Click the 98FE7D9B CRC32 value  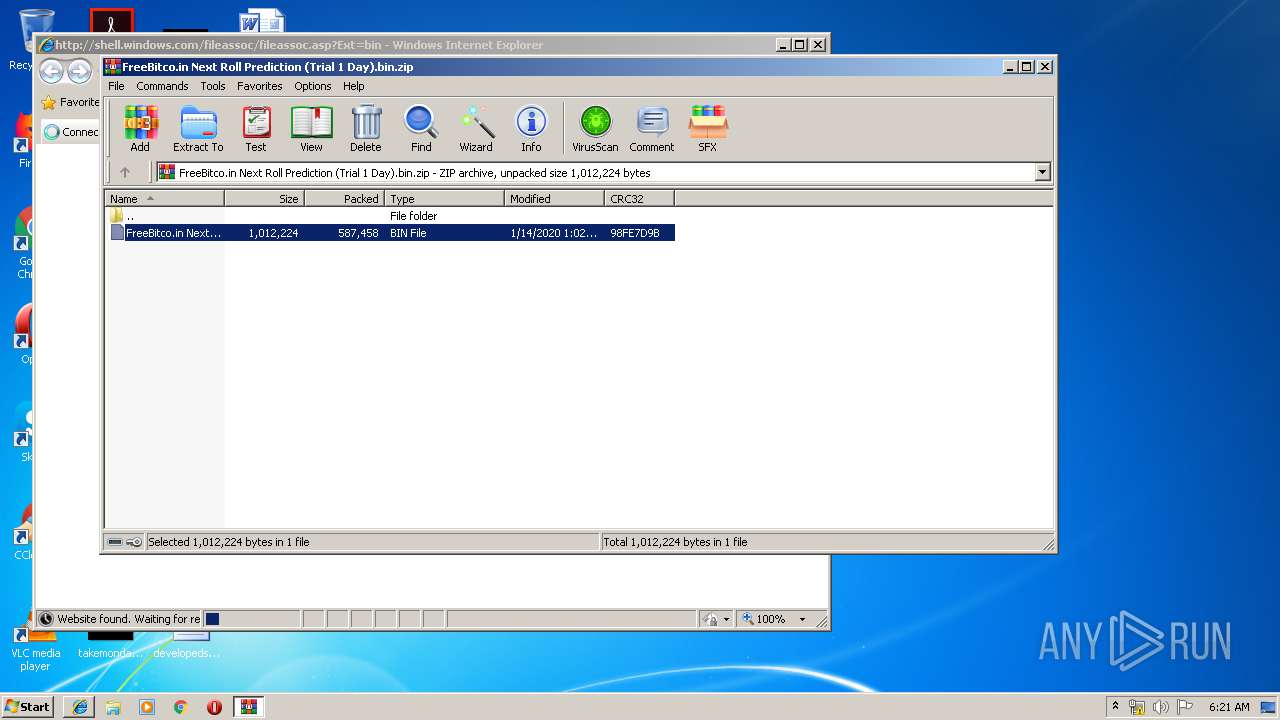(x=635, y=233)
